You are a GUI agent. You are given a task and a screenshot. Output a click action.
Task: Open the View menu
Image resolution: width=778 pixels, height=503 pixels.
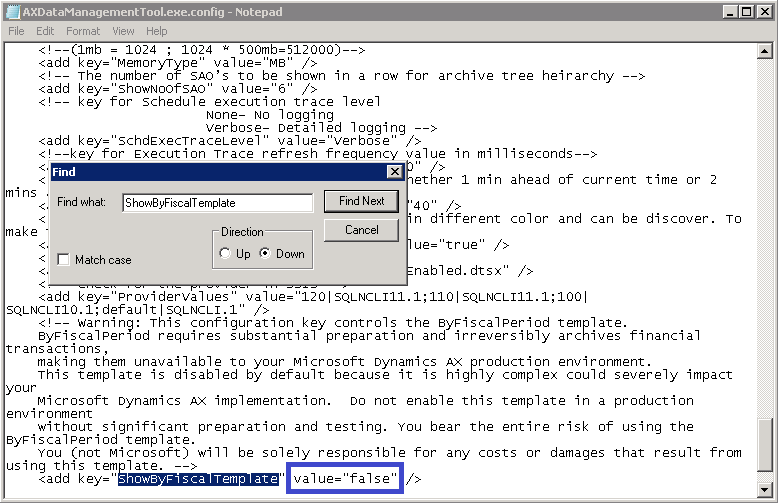click(123, 31)
